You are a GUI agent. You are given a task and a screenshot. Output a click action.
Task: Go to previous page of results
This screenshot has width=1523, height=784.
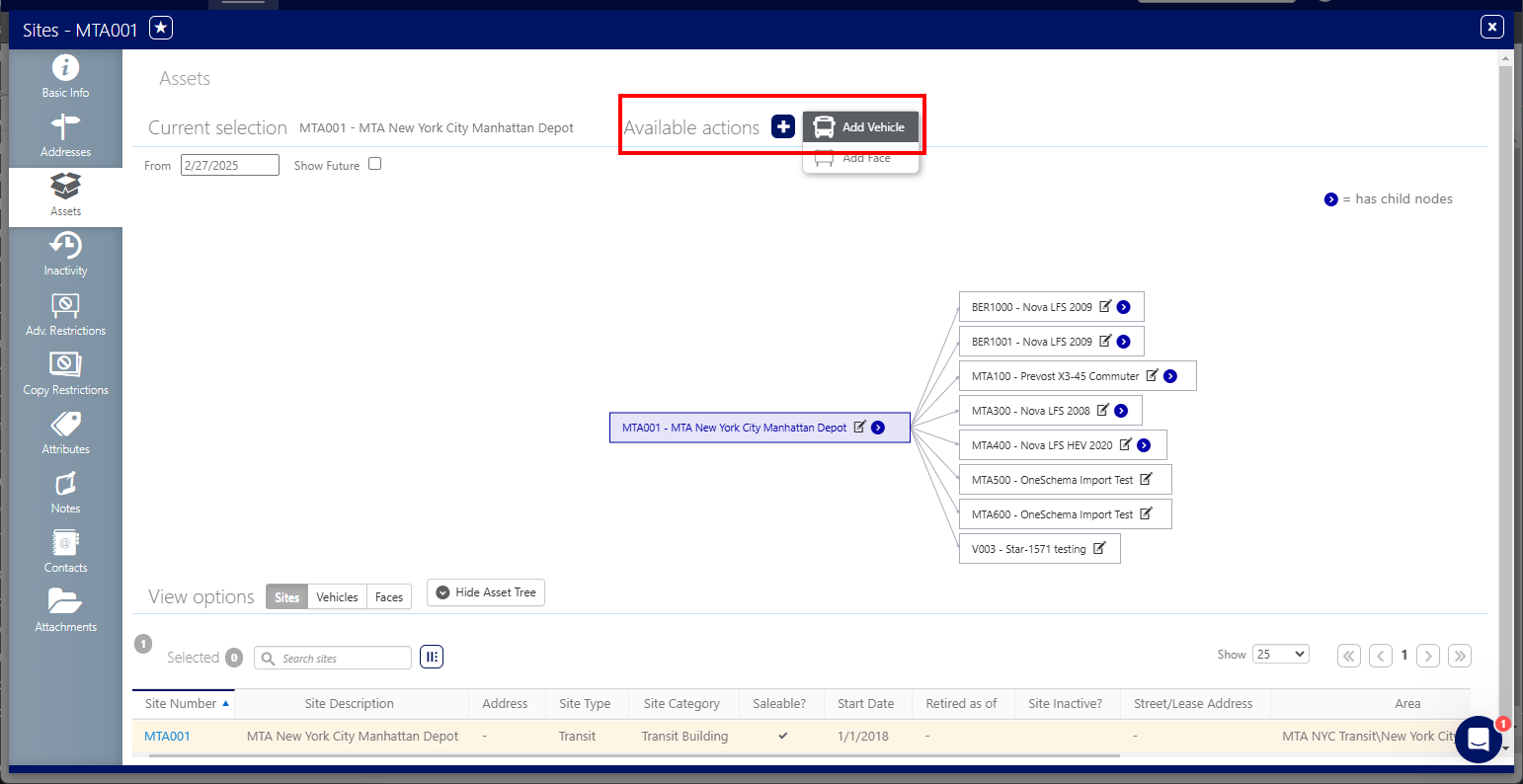point(1381,655)
